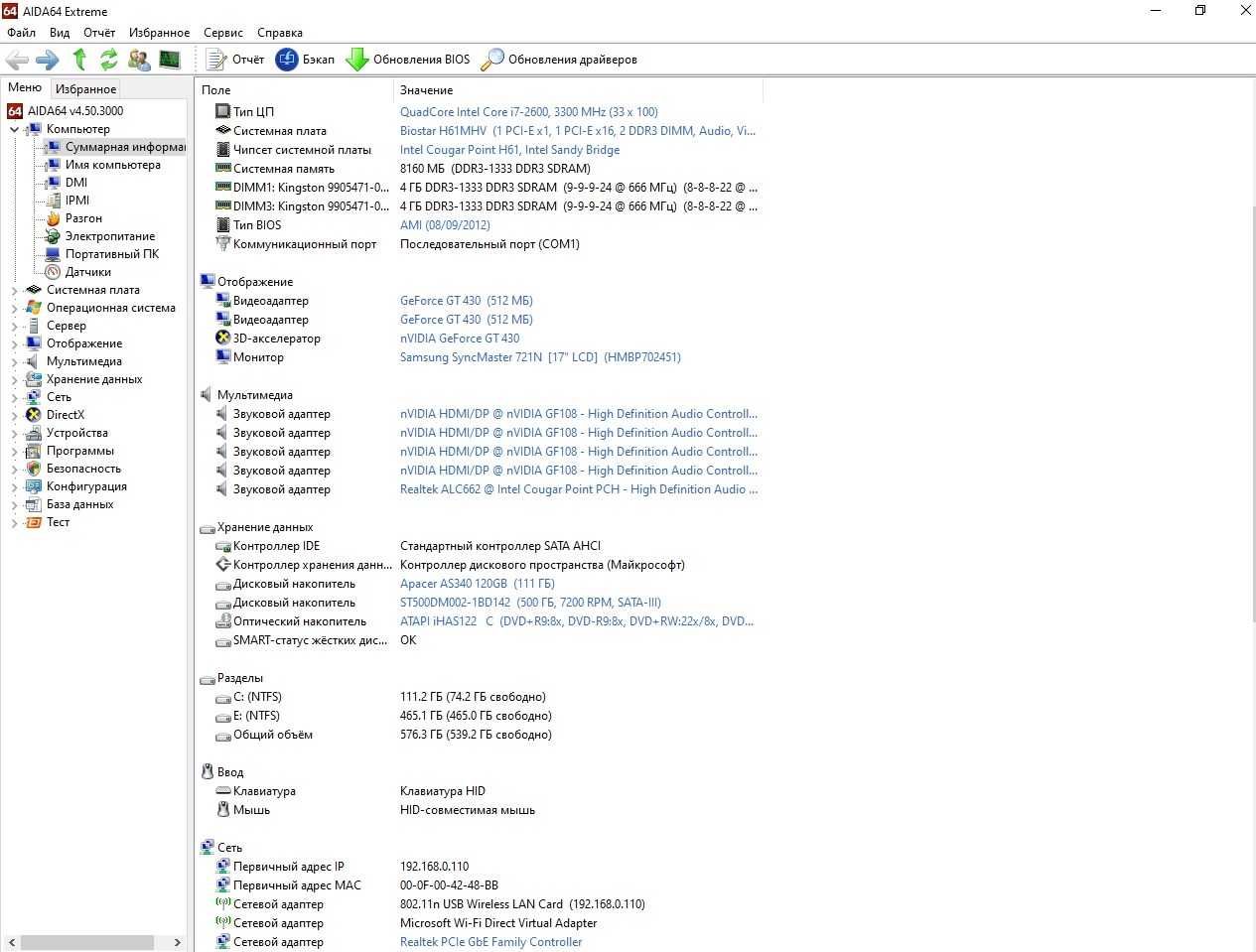Click the ST500DM002-1BD142 drive link
Viewport: 1256px width, 952px height.
tap(530, 603)
